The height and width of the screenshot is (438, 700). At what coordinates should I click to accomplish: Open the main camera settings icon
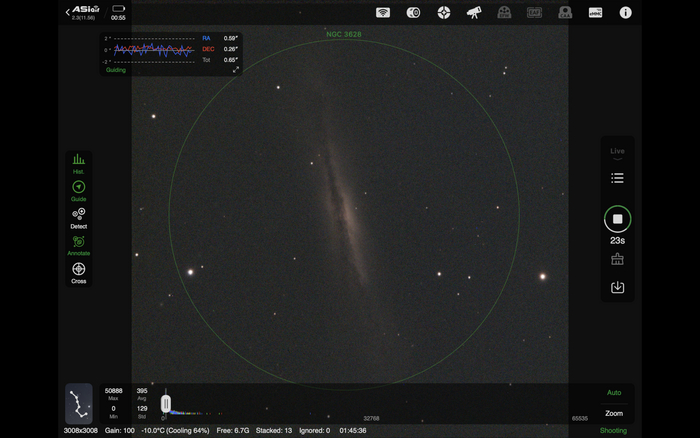413,13
